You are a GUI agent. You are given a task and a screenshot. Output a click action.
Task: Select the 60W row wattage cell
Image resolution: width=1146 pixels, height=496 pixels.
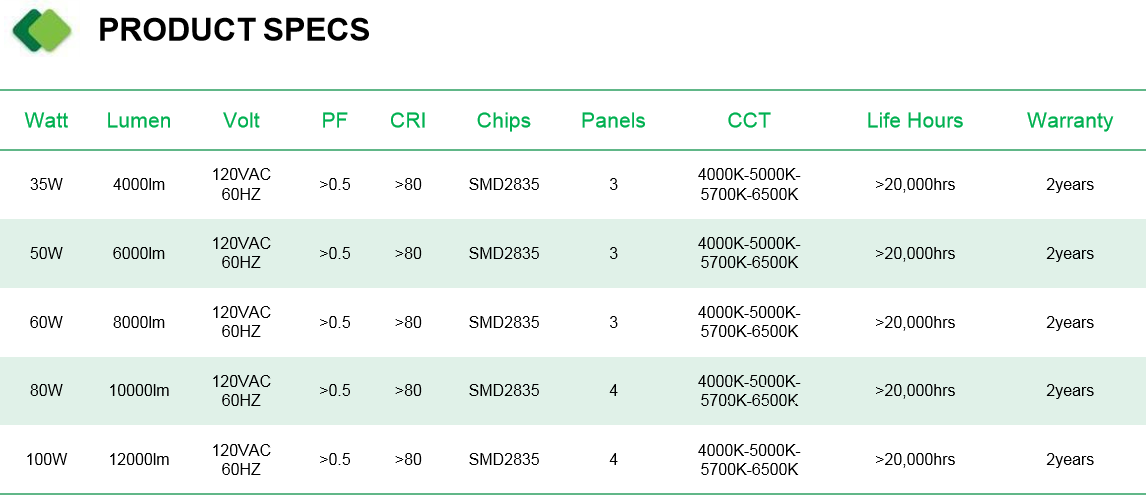pyautogui.click(x=47, y=322)
